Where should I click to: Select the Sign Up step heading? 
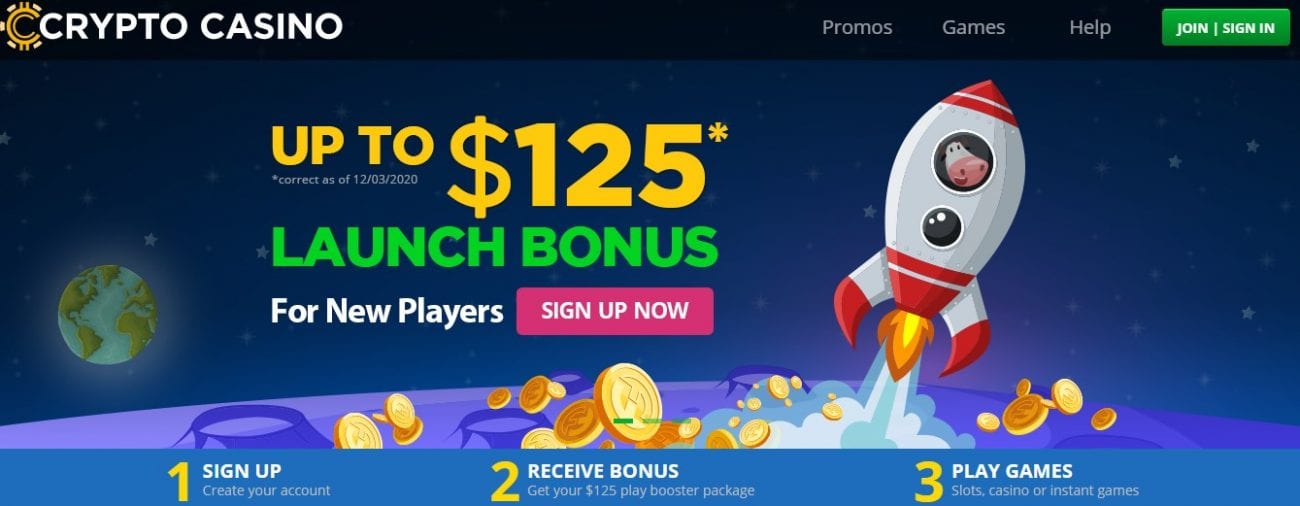click(242, 470)
